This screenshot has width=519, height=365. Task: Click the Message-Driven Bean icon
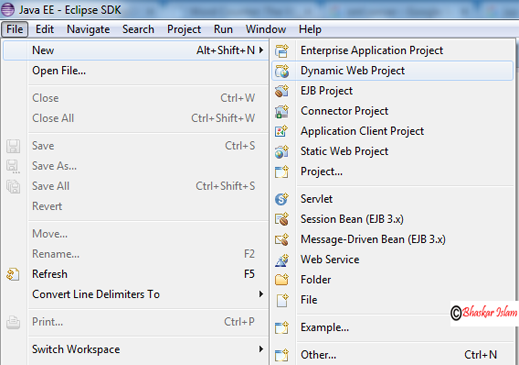coord(282,239)
